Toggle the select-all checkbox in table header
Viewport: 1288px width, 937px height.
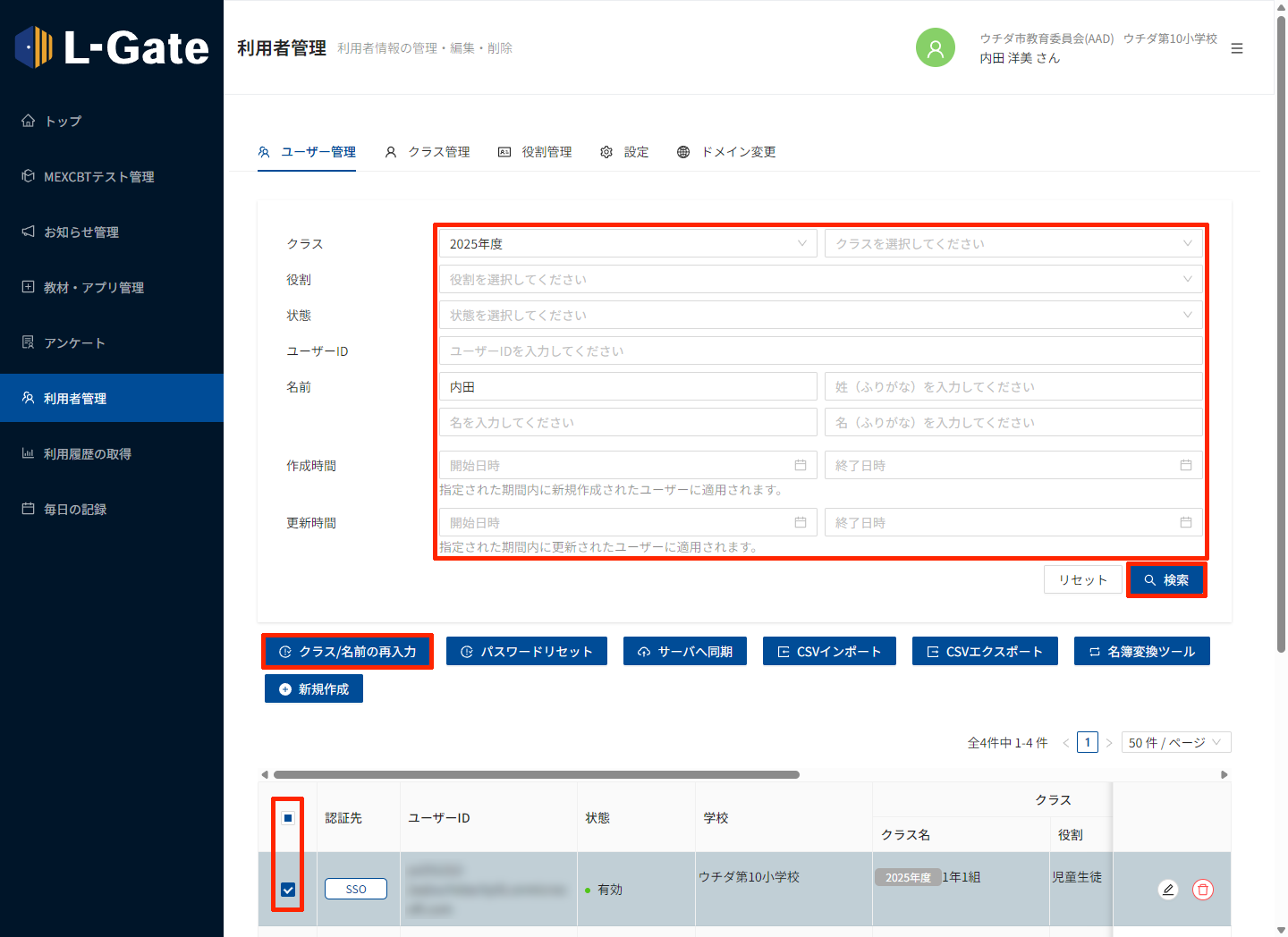point(288,818)
